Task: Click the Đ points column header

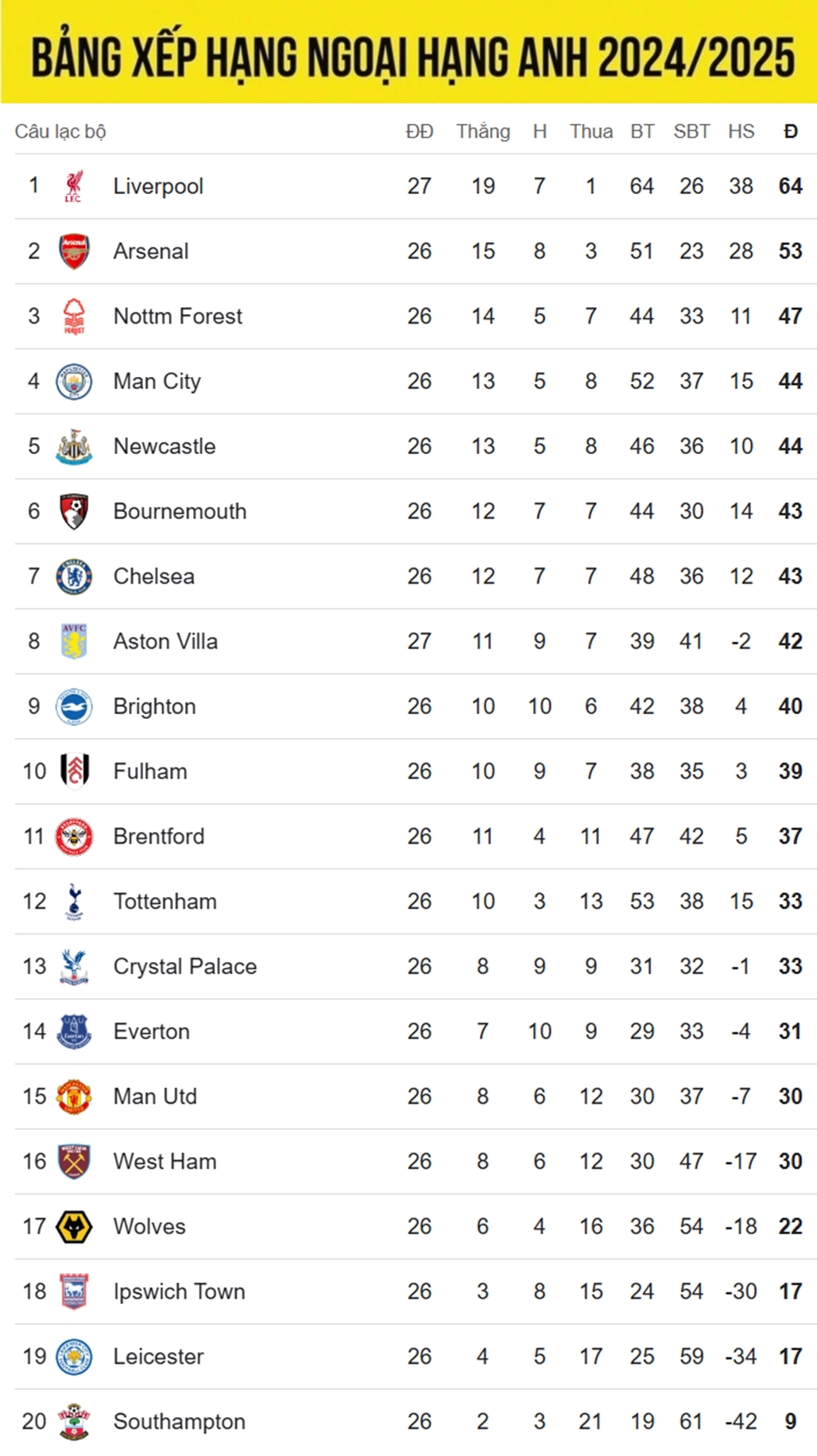Action: click(x=790, y=131)
